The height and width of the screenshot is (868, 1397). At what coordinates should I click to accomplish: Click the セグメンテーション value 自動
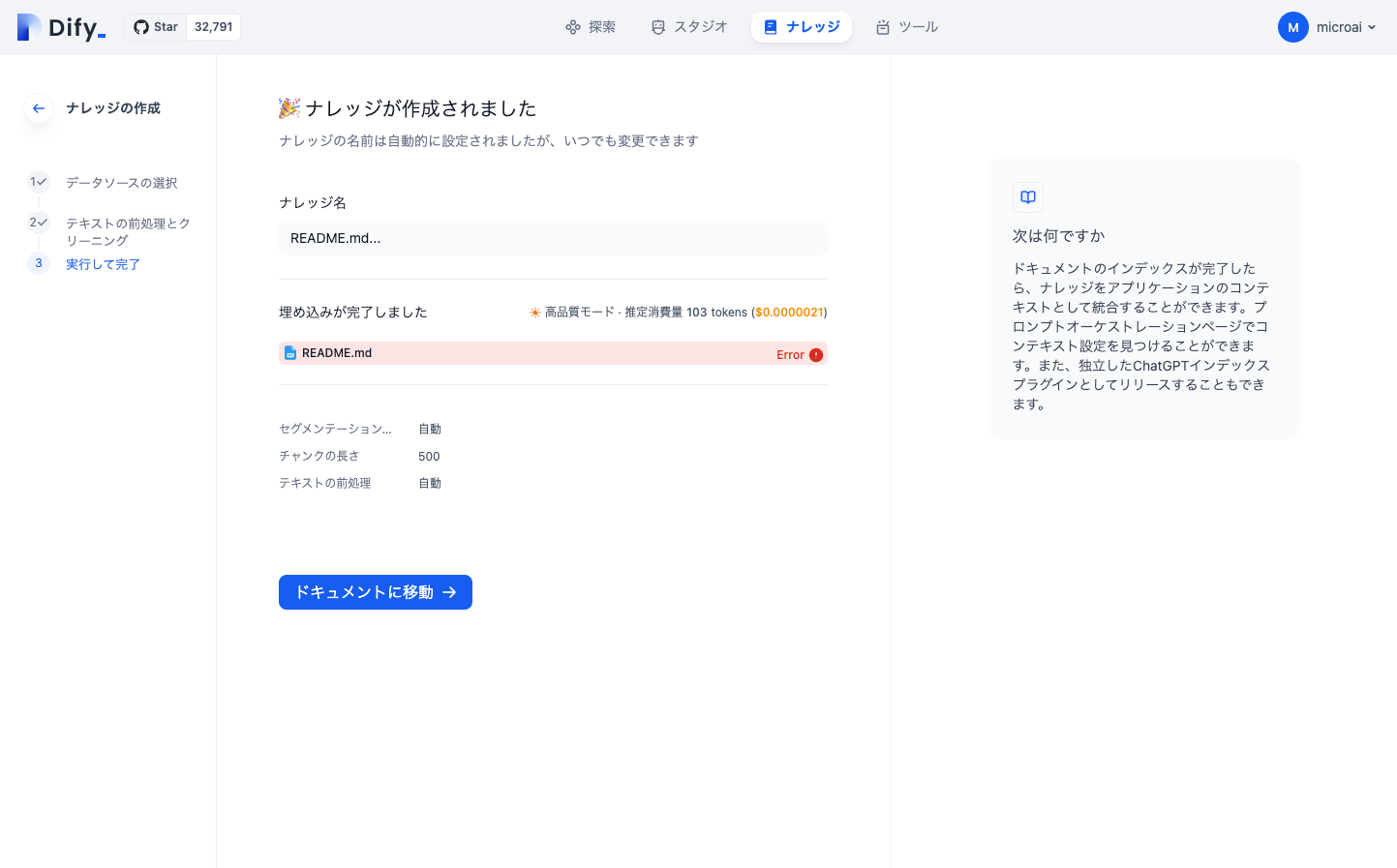(430, 430)
